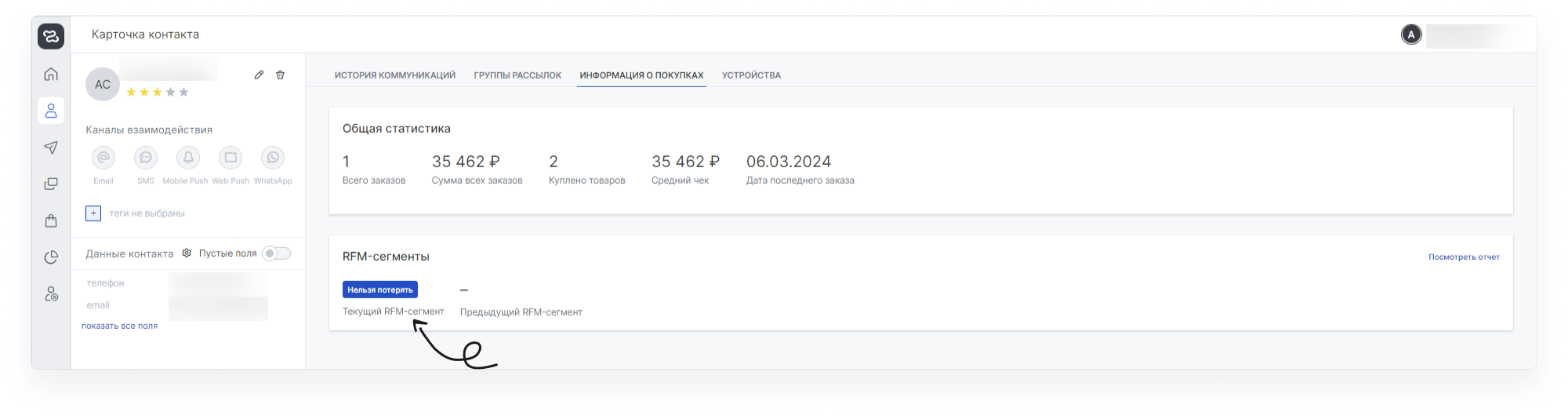Open the paper-plane campaigns icon
Screen dimensions: 1568x416
[x=51, y=148]
